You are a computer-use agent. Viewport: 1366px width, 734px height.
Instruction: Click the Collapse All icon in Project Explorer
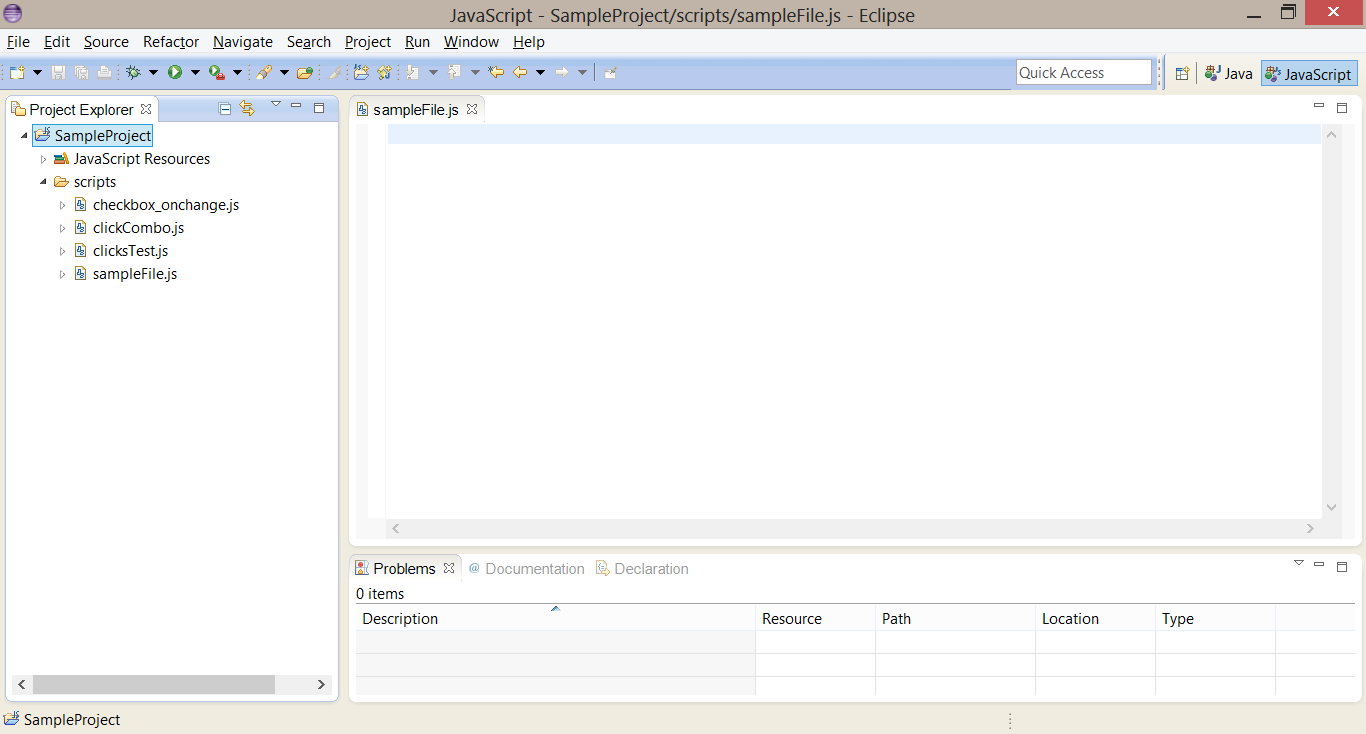click(224, 108)
